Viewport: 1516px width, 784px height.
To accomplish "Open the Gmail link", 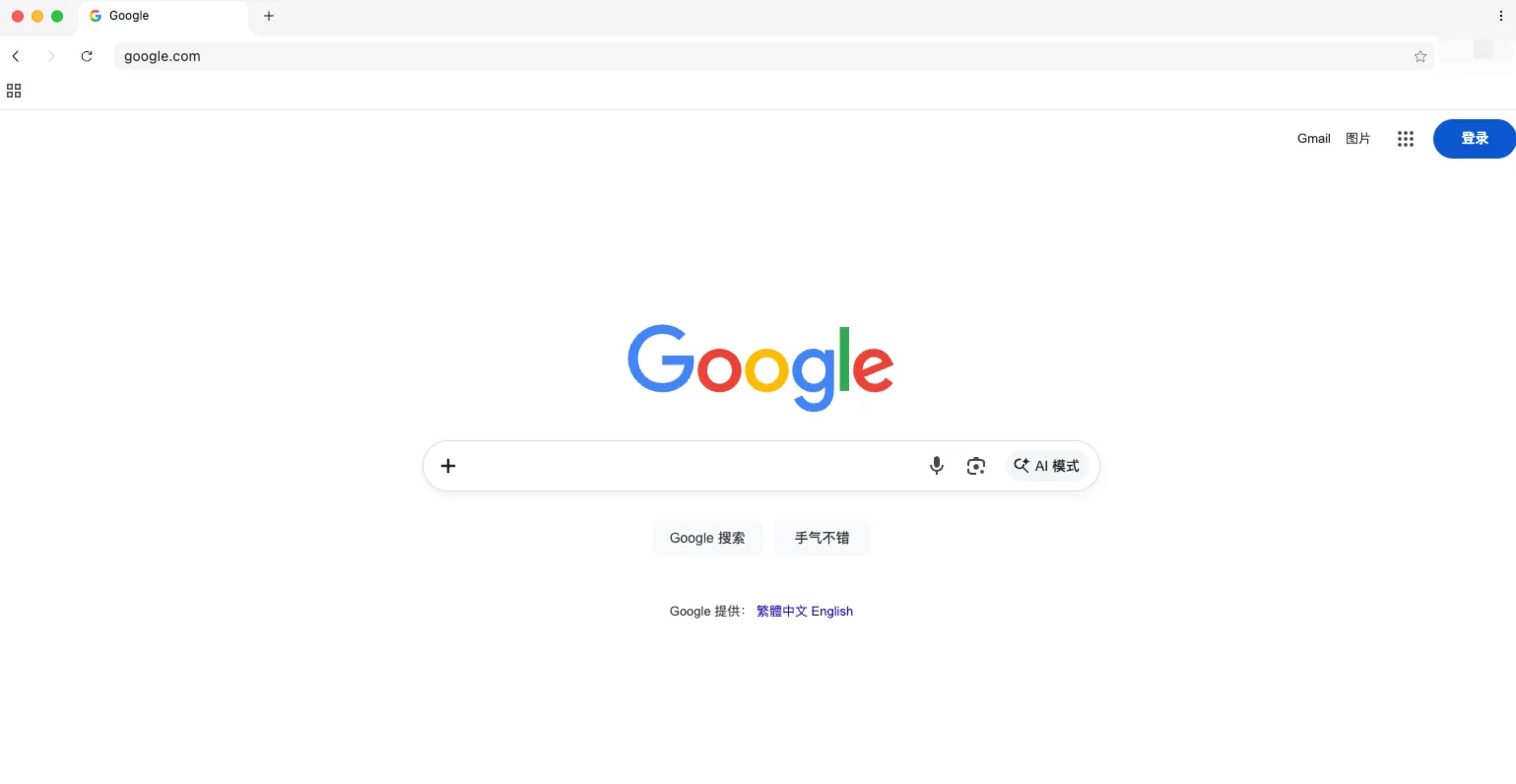I will [1313, 139].
